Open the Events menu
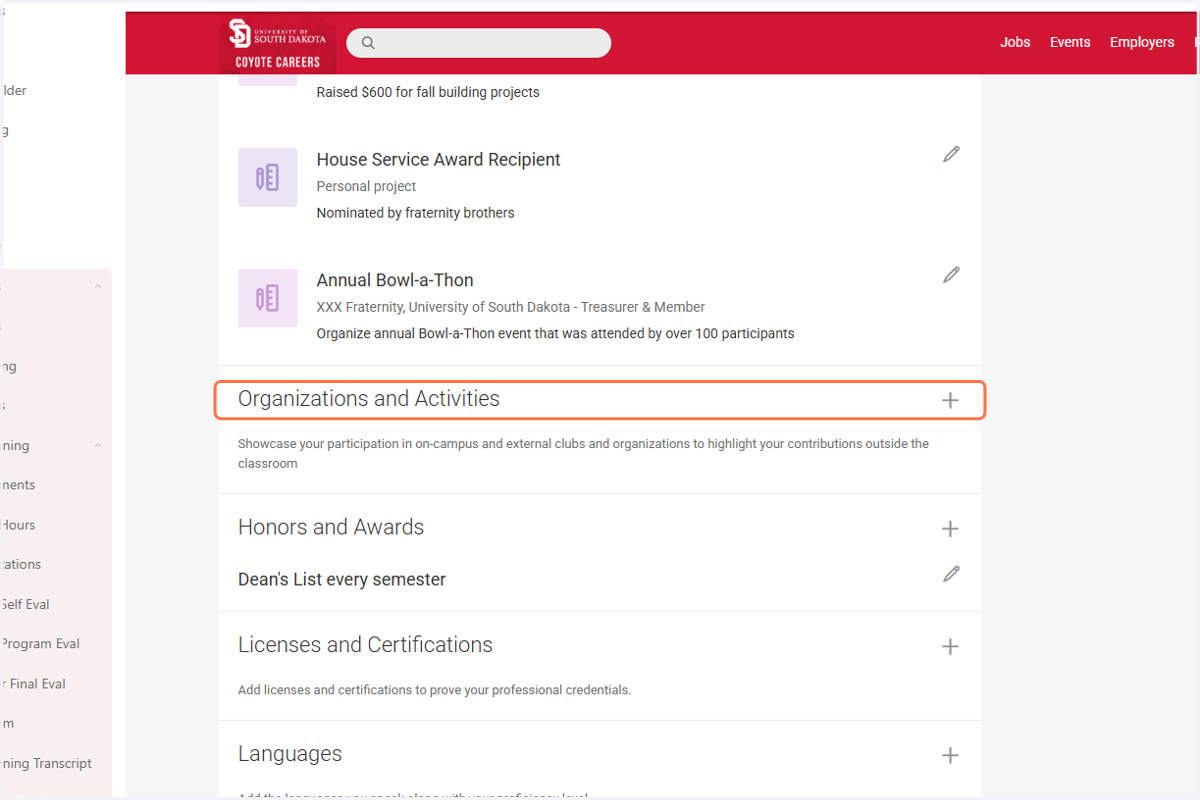Screen dimensions: 1200x800 (x=1070, y=42)
